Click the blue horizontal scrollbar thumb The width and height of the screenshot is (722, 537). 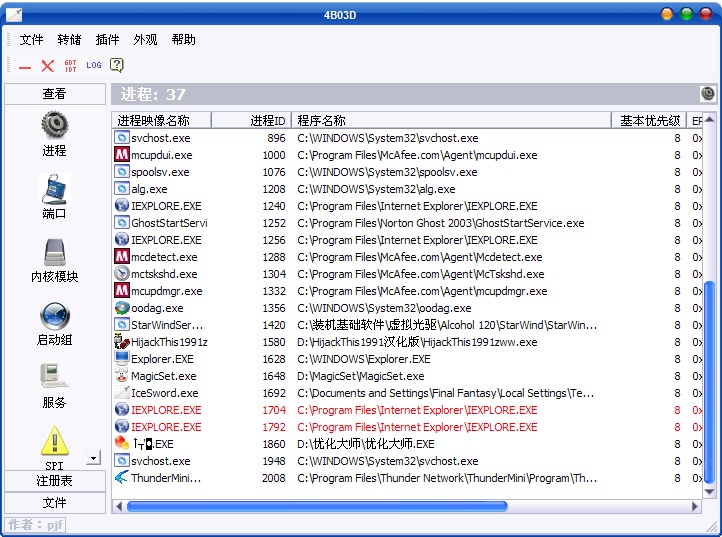(x=317, y=506)
